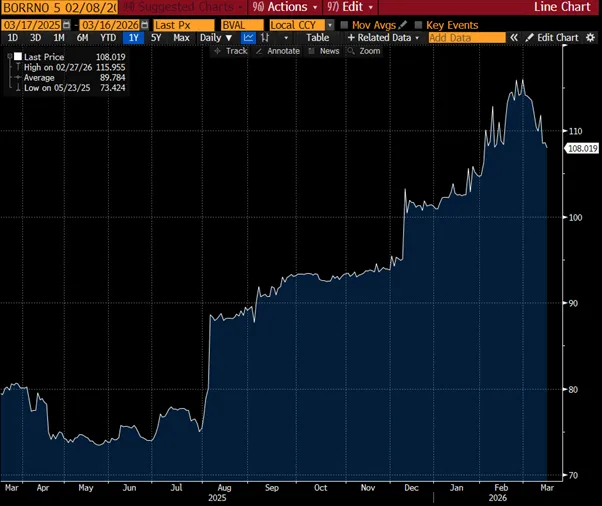Open the Daily frequency dropdown
This screenshot has height=506, width=602.
(213, 37)
